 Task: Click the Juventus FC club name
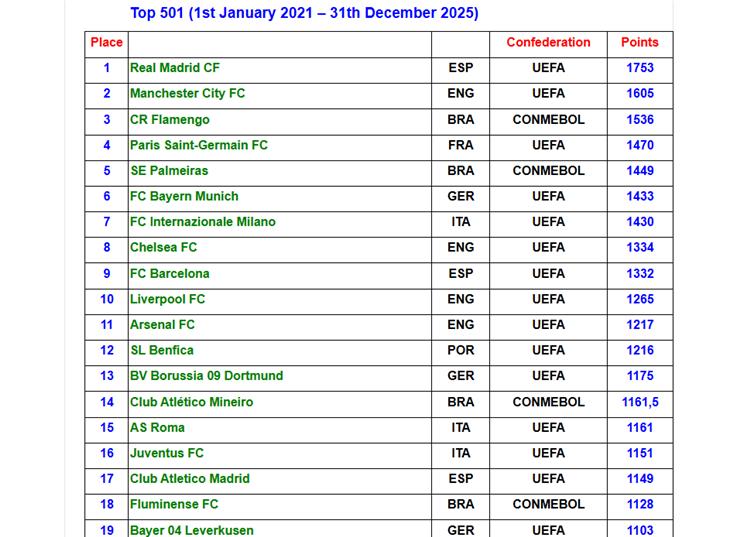coord(166,453)
